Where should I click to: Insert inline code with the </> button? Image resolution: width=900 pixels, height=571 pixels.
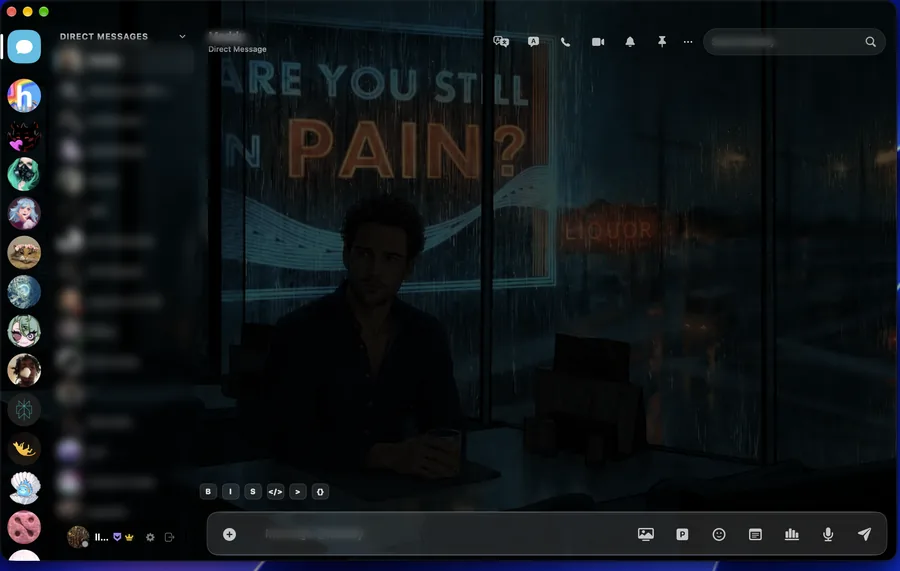point(276,491)
